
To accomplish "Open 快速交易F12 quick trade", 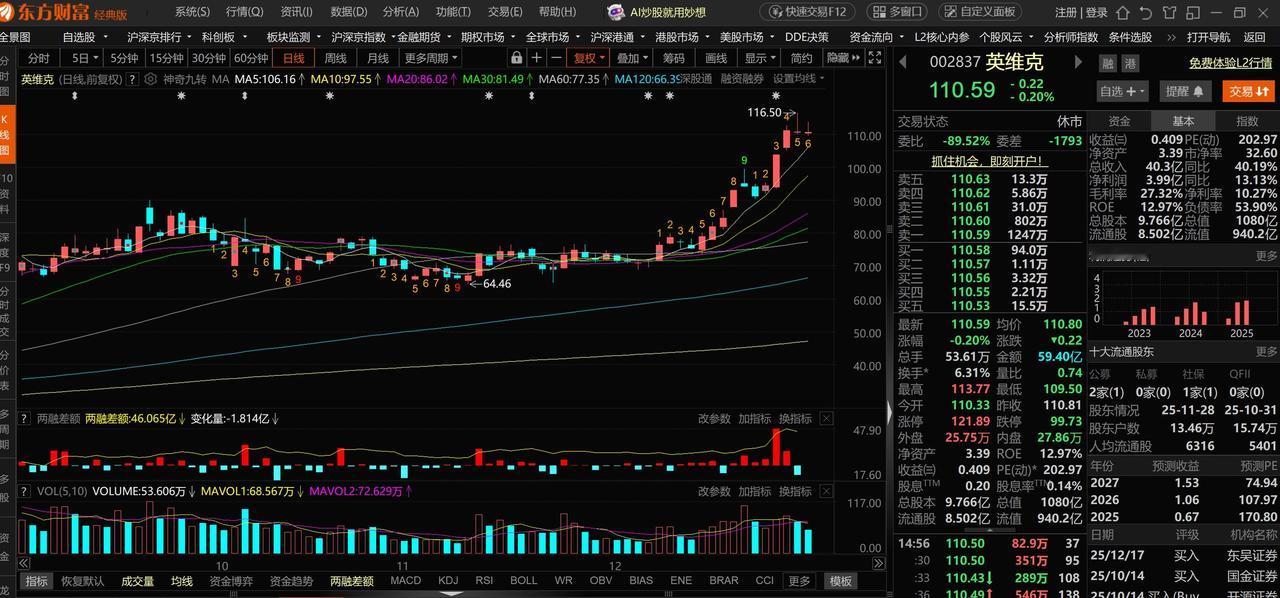I will coord(808,12).
